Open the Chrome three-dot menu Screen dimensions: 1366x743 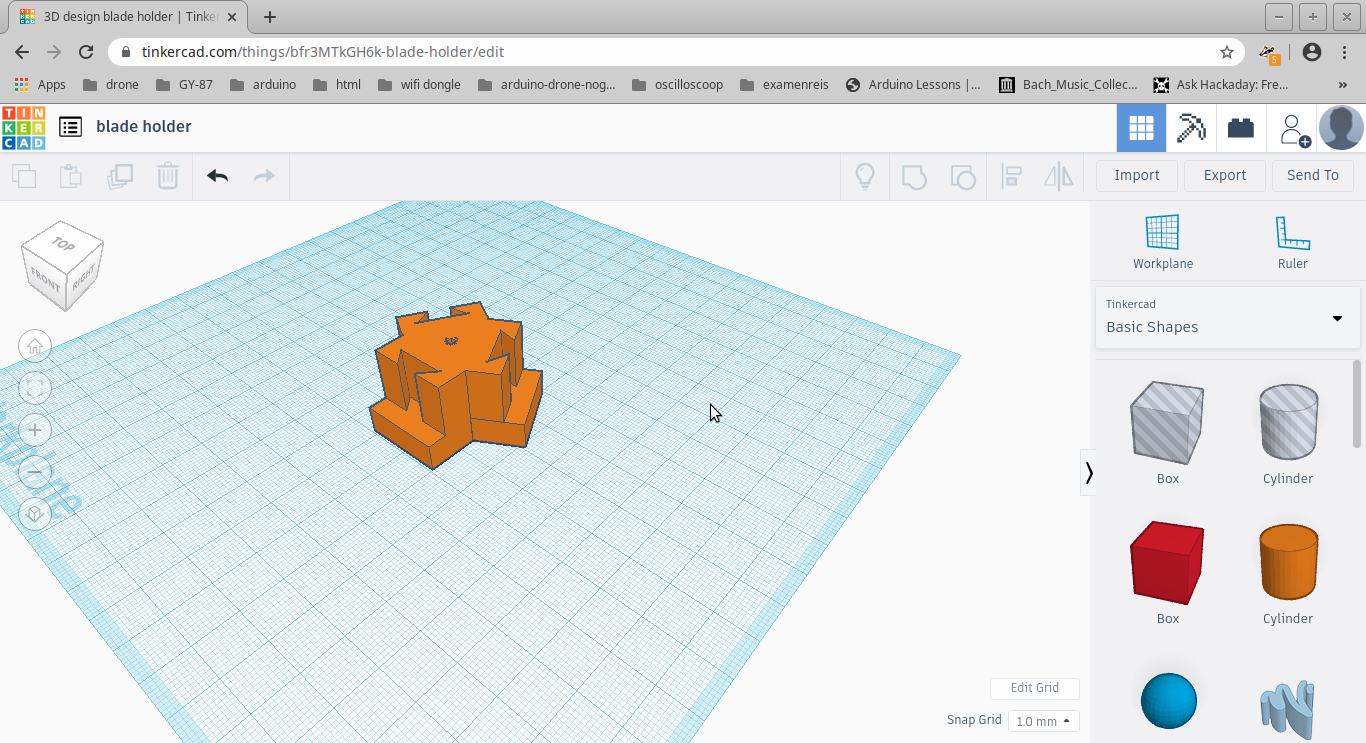(1345, 52)
